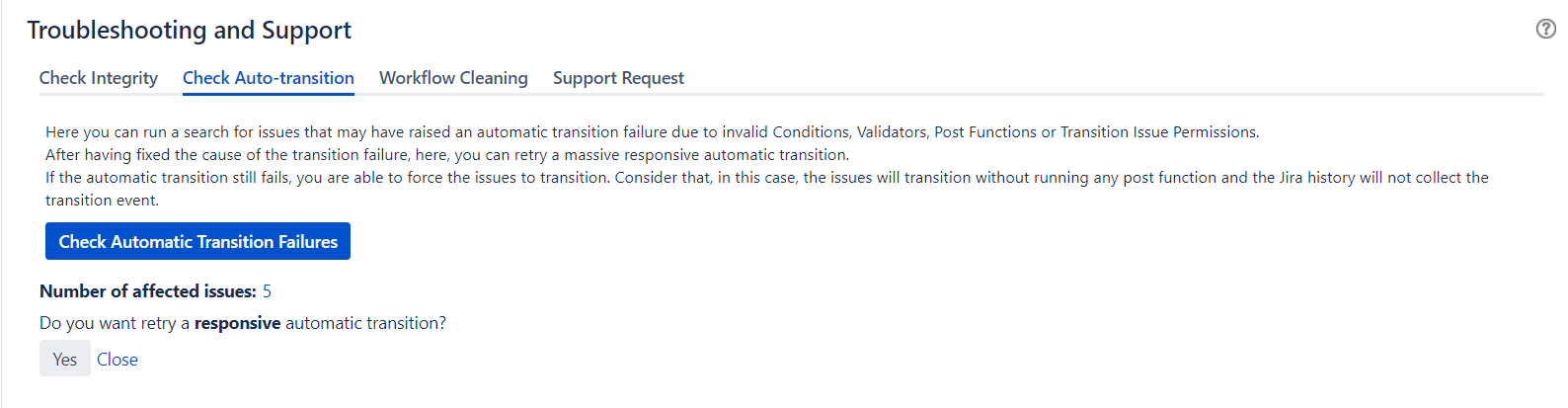
Task: Click the bold word 'responsive' in the question
Action: tap(237, 323)
